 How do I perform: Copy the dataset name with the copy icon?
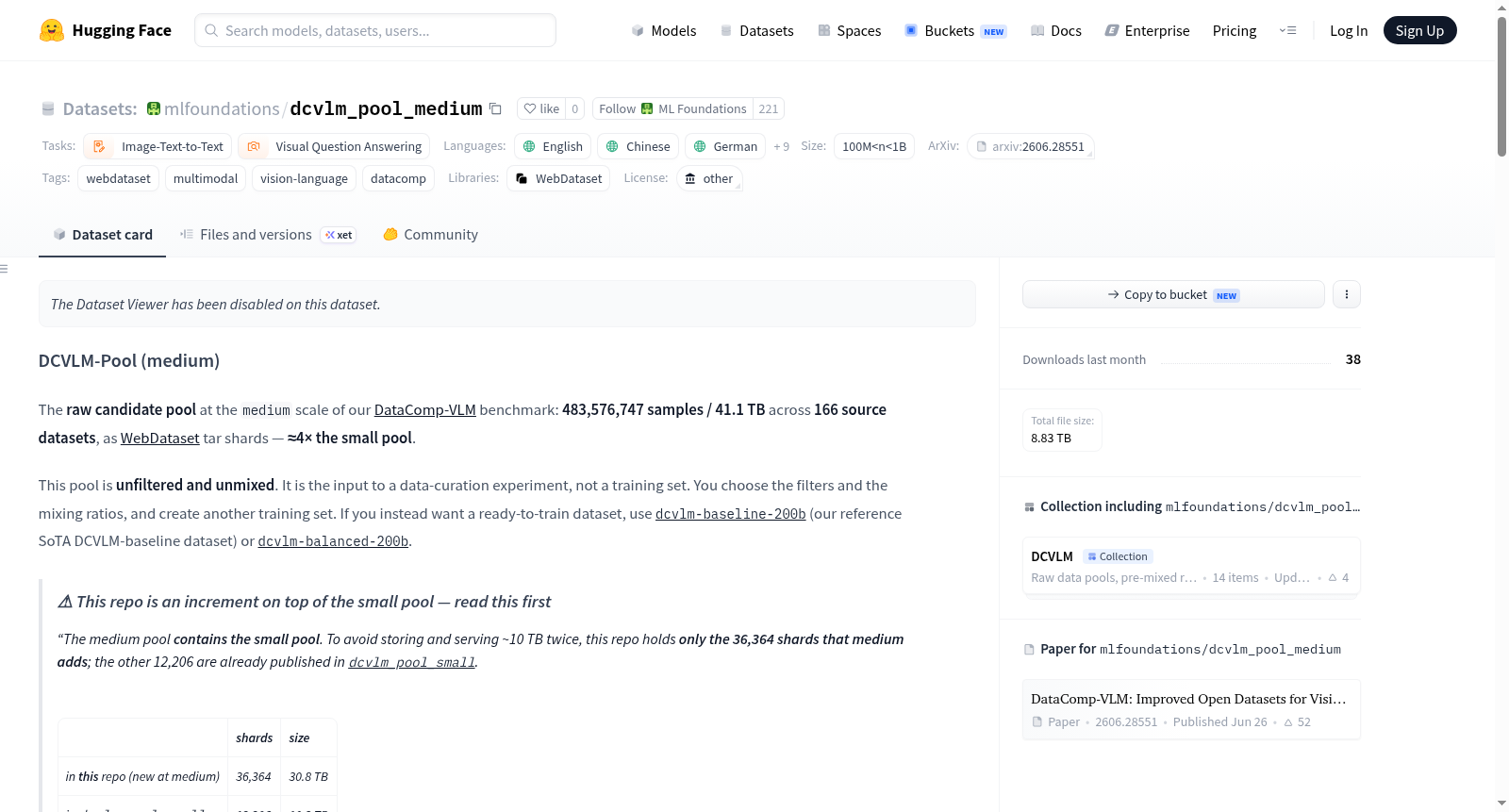click(495, 108)
